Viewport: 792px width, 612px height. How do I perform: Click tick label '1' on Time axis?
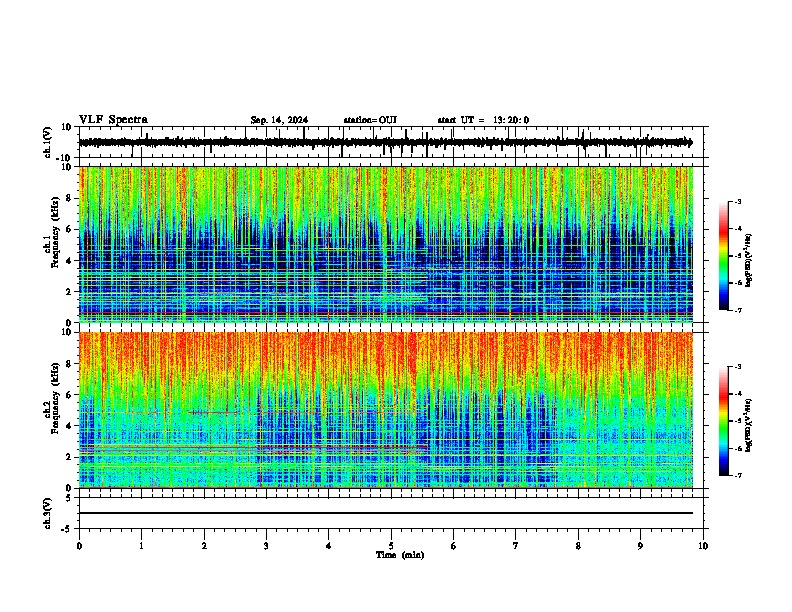[x=141, y=546]
